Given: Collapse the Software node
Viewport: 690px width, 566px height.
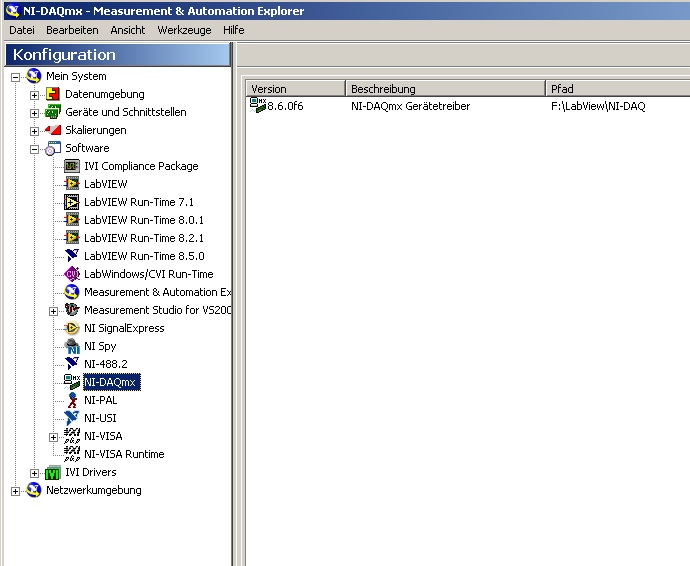Looking at the screenshot, I should [34, 149].
